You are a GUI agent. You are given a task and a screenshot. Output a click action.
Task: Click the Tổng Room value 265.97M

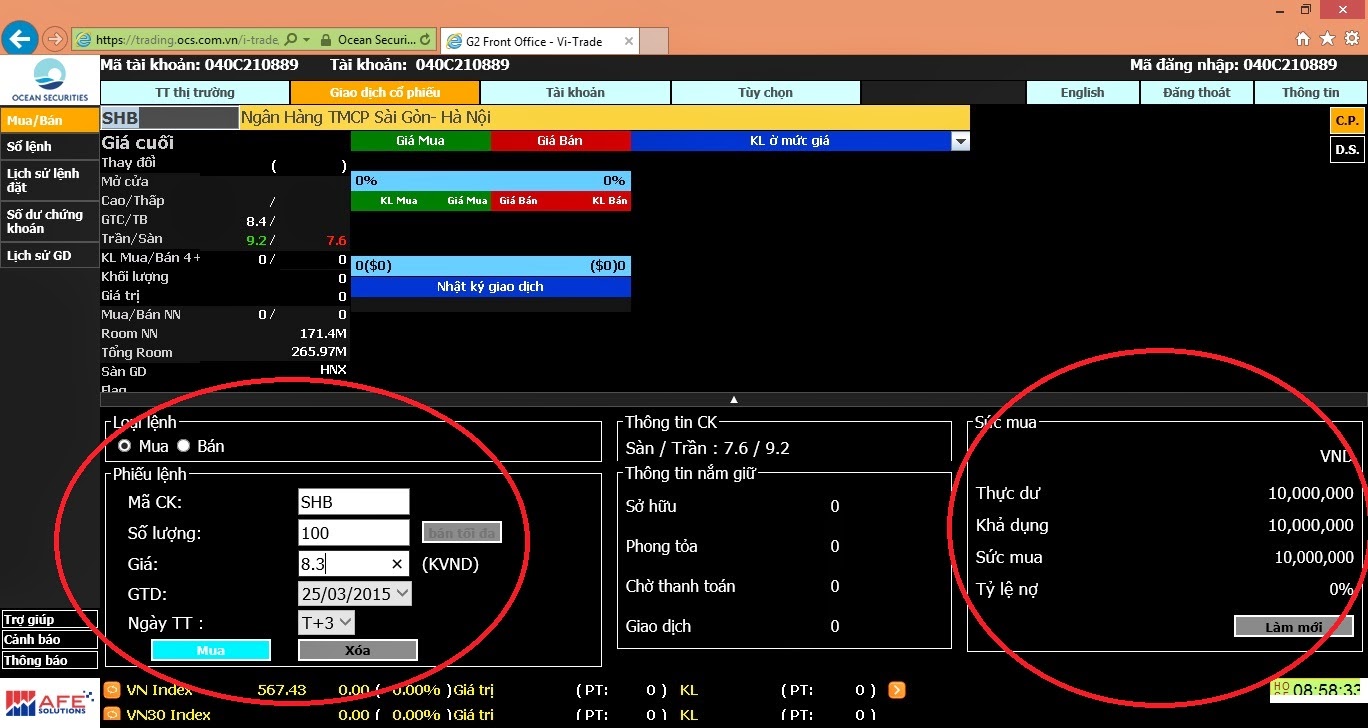point(319,352)
